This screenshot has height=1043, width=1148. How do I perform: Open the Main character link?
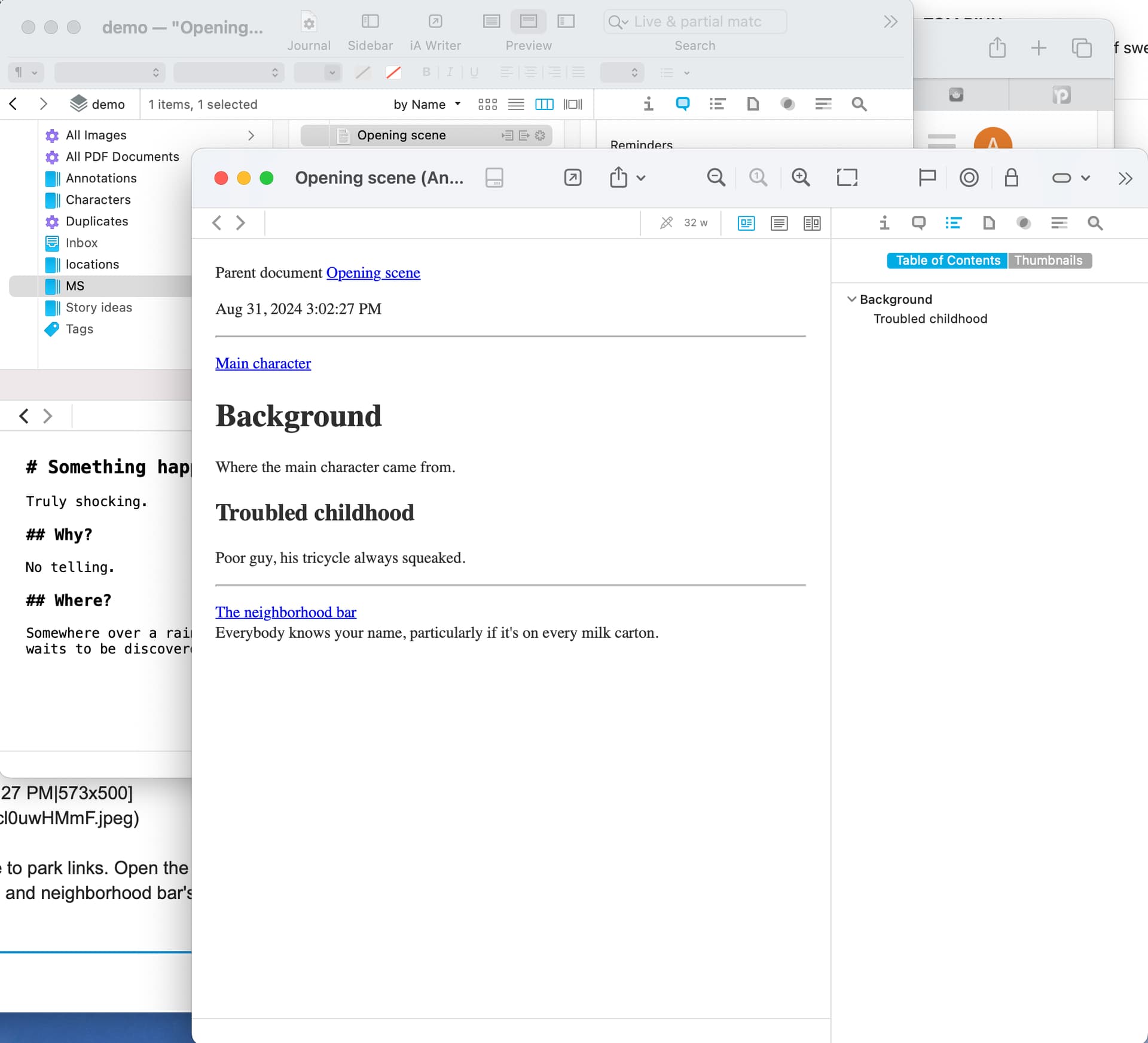click(263, 363)
